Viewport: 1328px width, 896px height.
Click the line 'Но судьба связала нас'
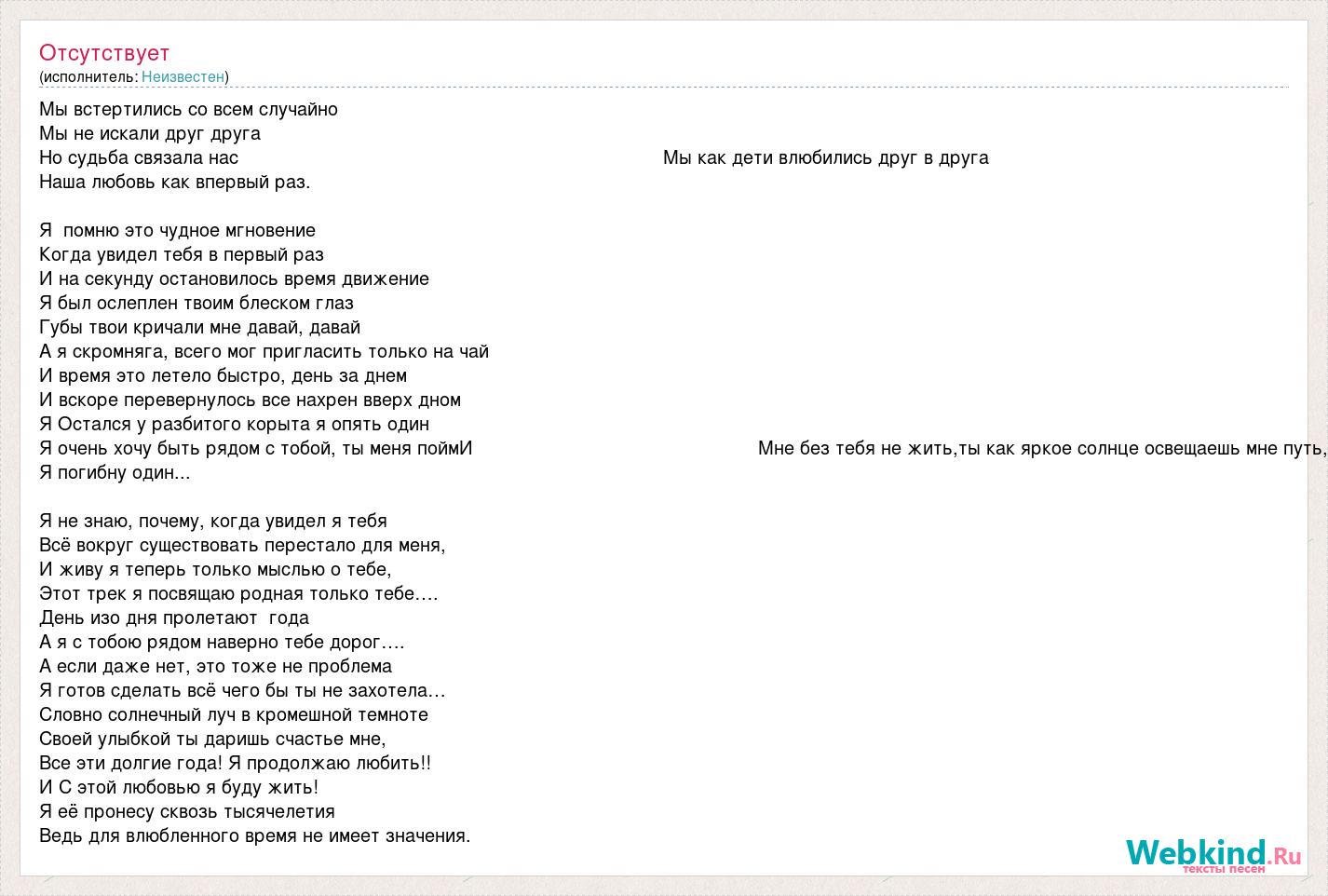pyautogui.click(x=139, y=158)
